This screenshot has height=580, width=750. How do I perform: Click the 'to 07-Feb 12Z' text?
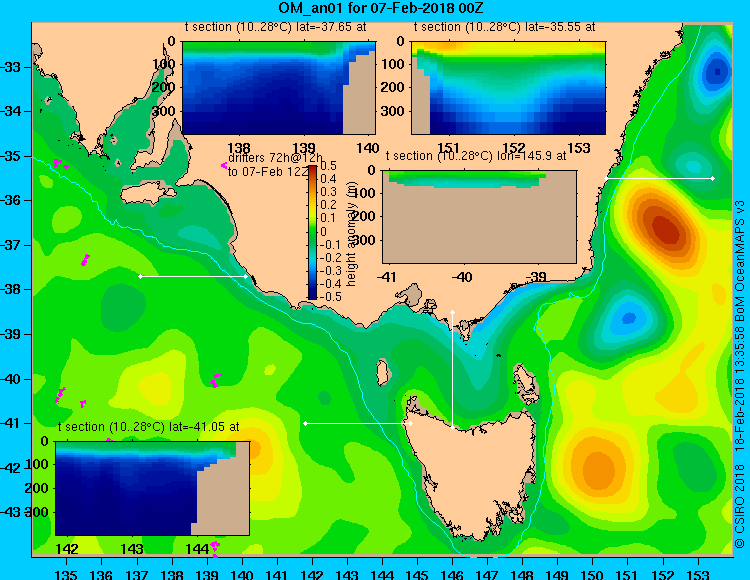click(x=268, y=172)
